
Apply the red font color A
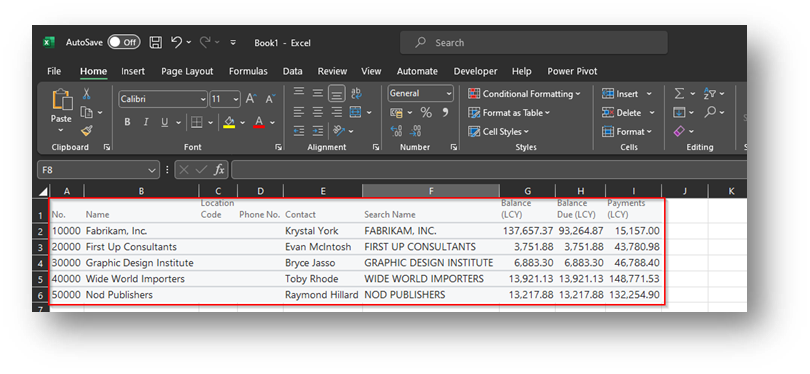click(x=259, y=122)
